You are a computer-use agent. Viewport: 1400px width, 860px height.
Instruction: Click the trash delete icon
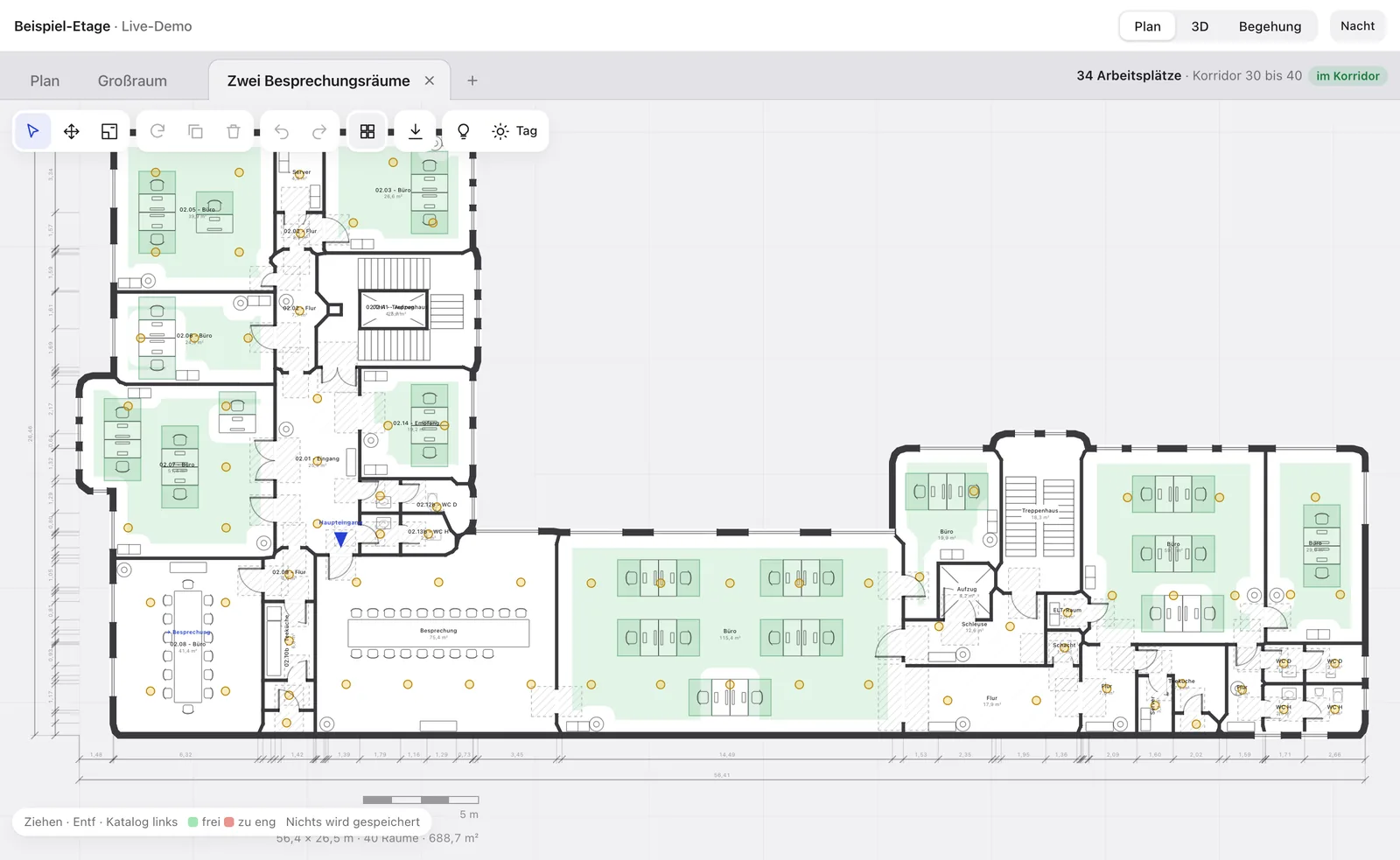pos(233,131)
